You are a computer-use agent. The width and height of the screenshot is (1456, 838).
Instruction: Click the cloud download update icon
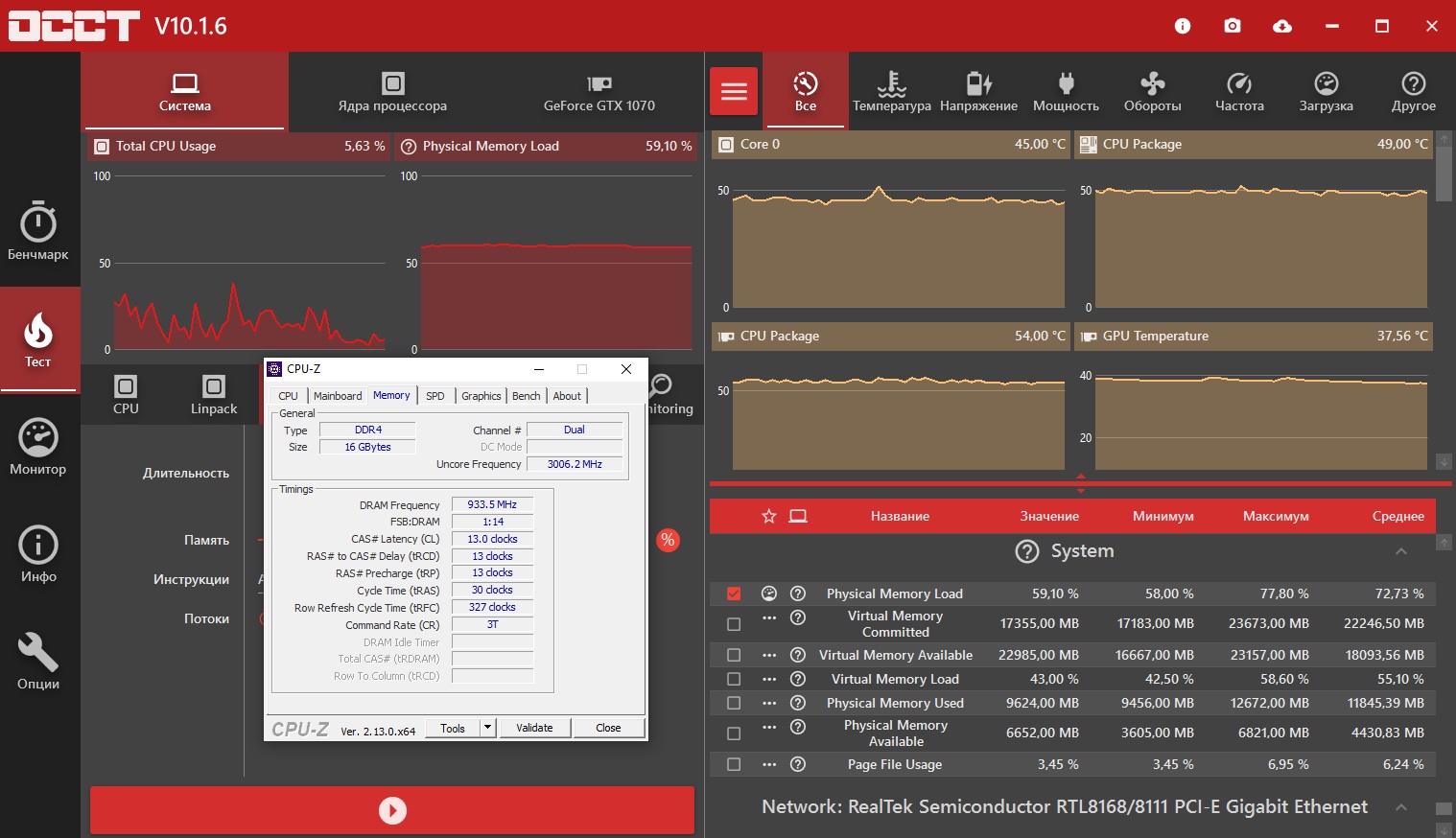pos(1282,26)
